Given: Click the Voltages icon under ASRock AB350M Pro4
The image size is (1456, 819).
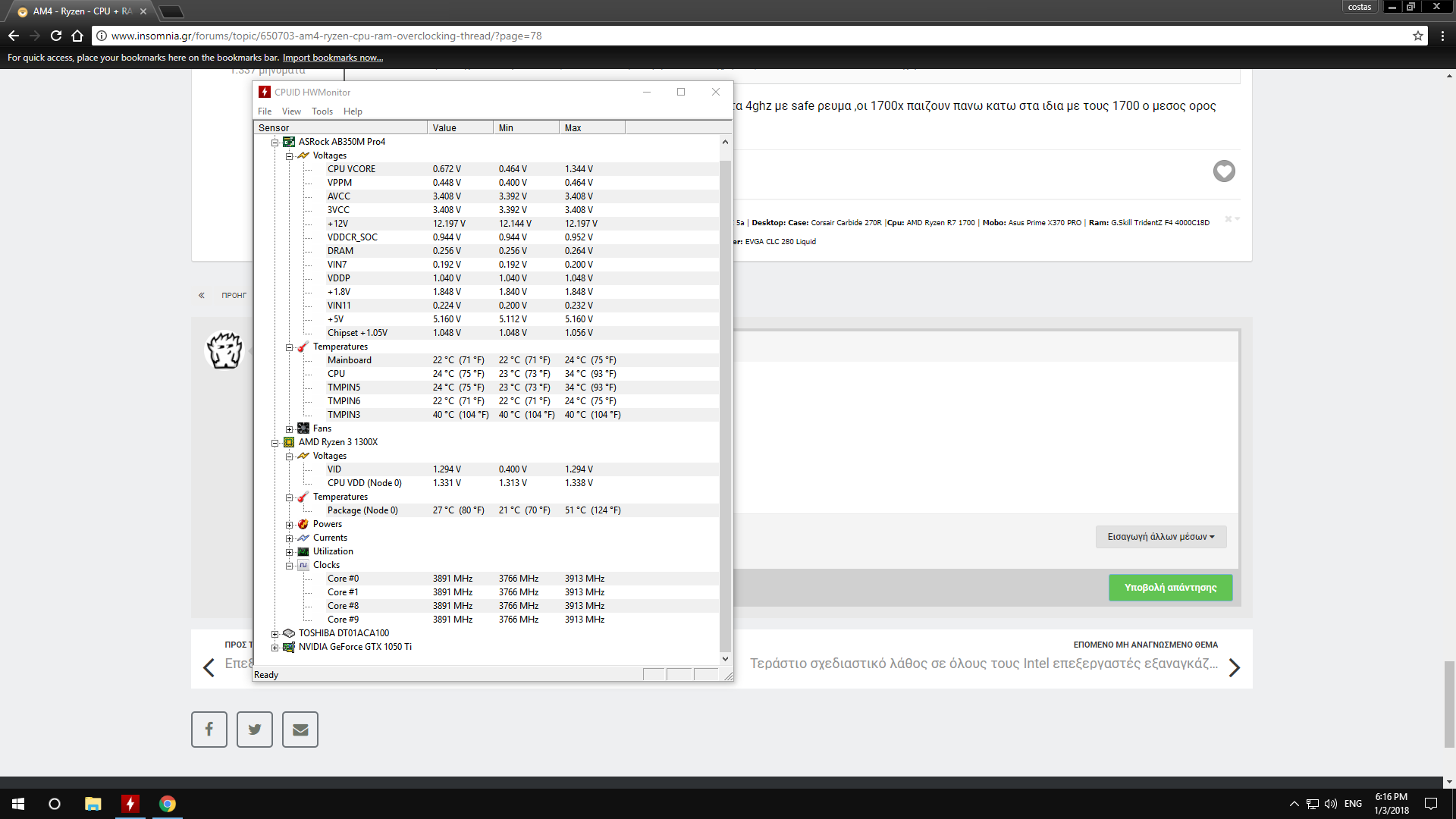Looking at the screenshot, I should point(303,155).
